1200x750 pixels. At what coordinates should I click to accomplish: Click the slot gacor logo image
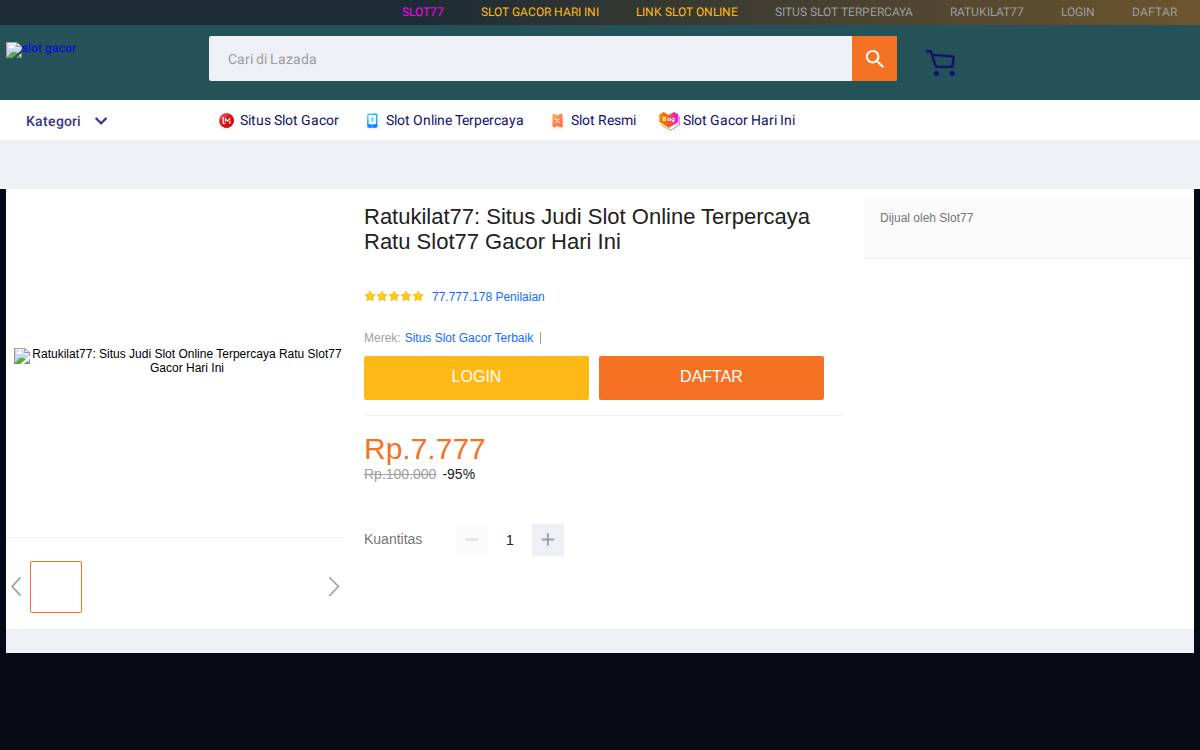[x=41, y=49]
